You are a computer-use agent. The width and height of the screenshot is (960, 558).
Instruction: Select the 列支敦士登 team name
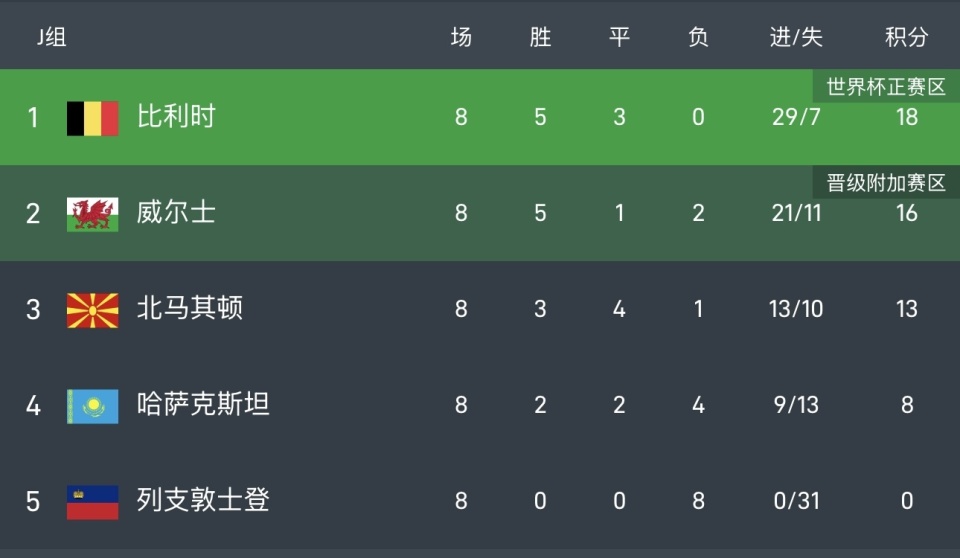[x=203, y=501]
